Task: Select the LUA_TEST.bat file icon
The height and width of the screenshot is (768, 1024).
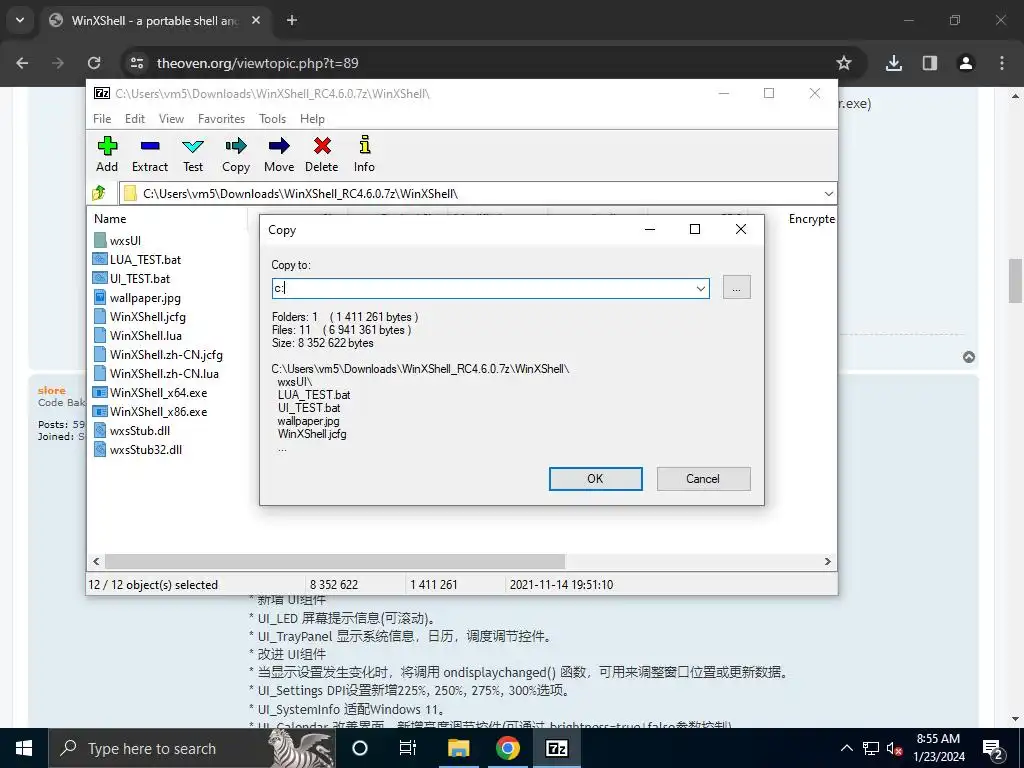Action: [x=99, y=259]
